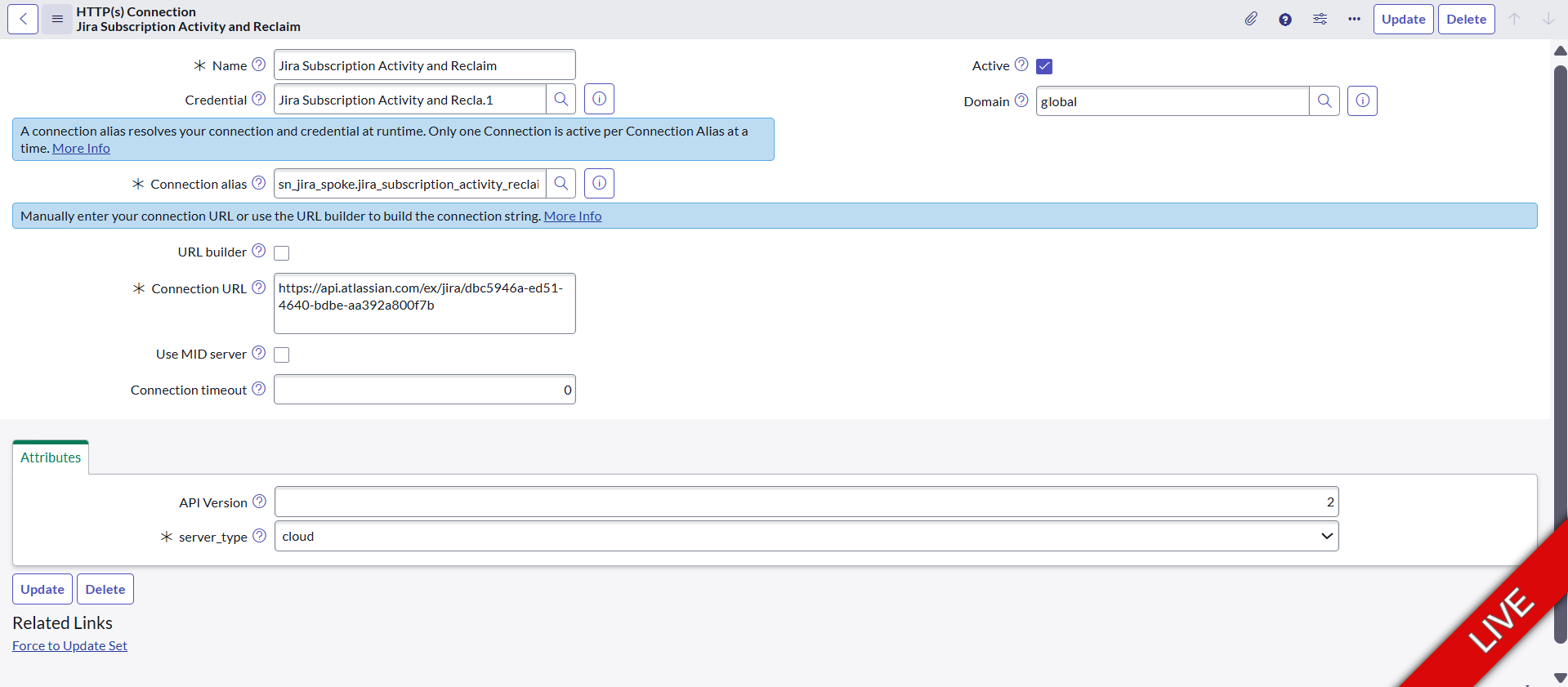Look up Credential using the magnifier icon
Viewport: 1568px width, 687px height.
[x=561, y=100]
